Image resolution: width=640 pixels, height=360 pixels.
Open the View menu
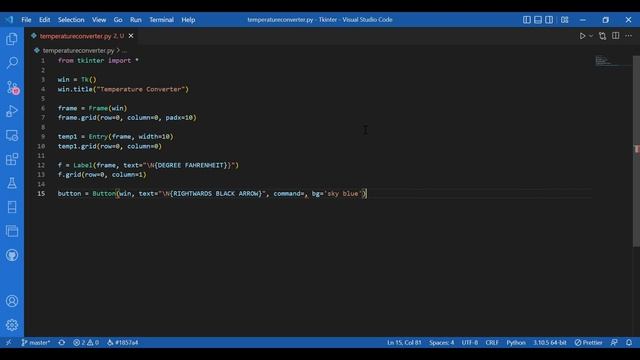click(99, 20)
